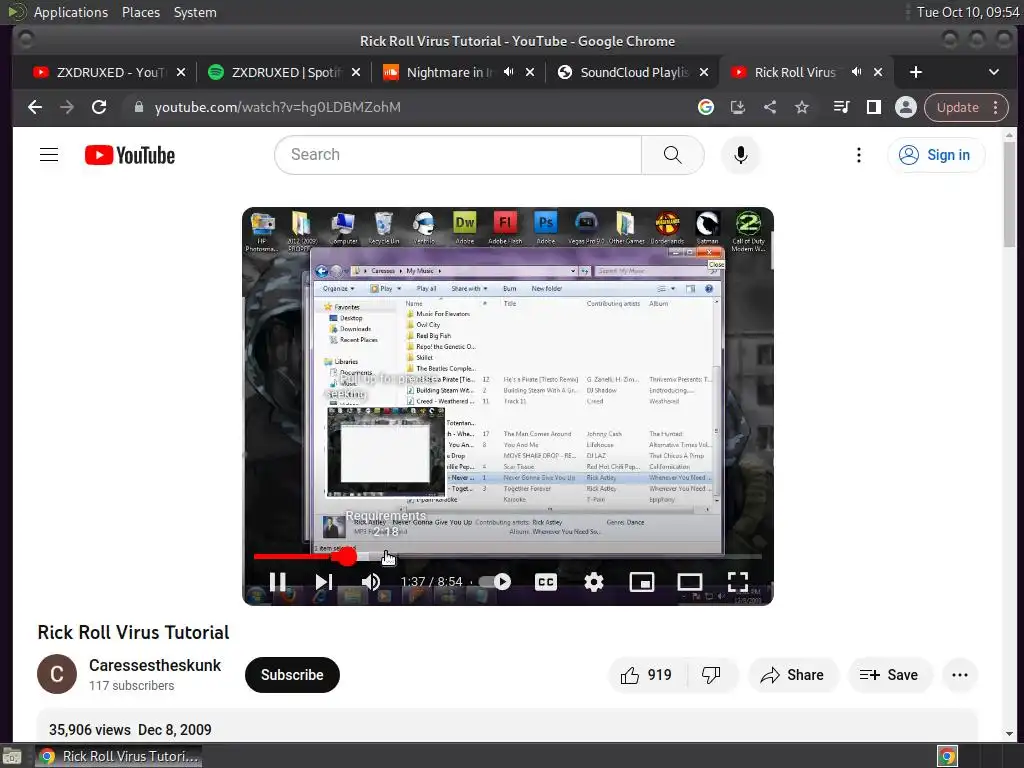Focus the YouTube search field
Viewport: 1024px width, 768px height.
click(x=458, y=155)
